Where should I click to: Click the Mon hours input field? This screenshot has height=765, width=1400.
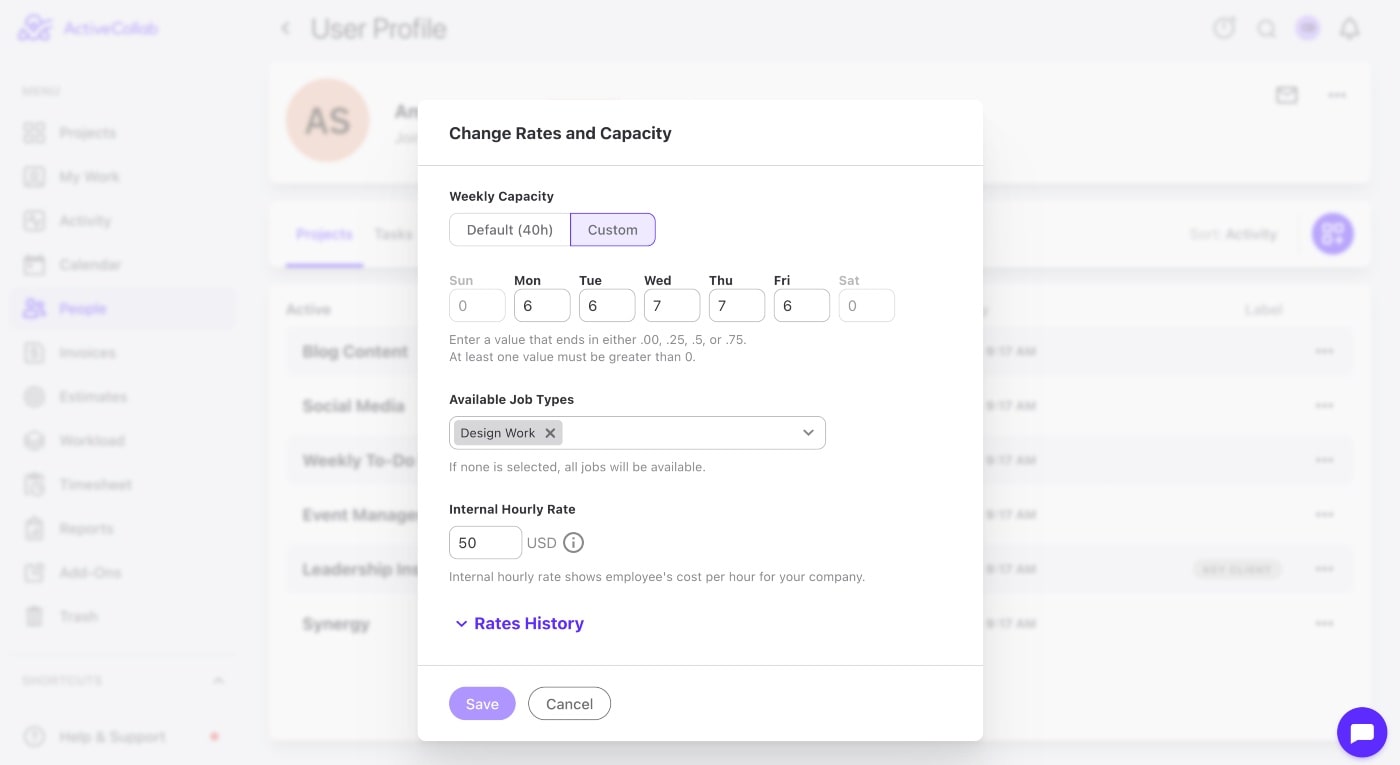point(542,306)
